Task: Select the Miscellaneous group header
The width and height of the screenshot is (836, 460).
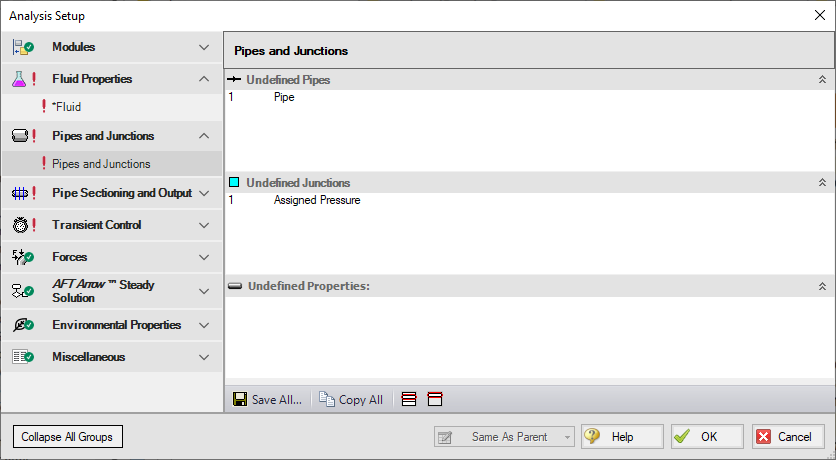Action: click(112, 357)
